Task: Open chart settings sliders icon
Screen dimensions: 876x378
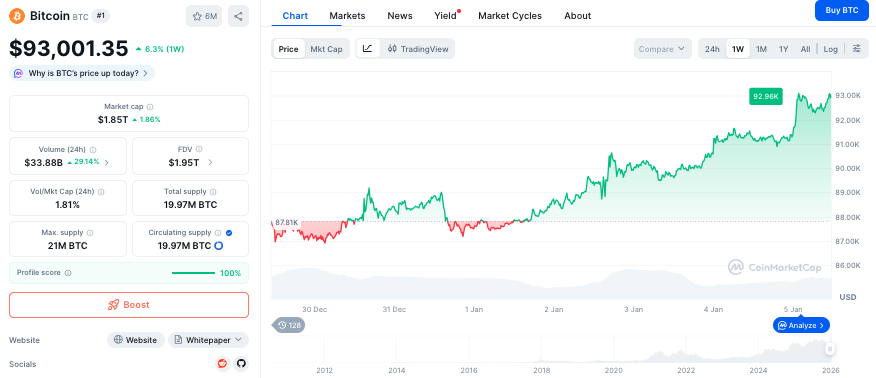Action: (x=856, y=49)
